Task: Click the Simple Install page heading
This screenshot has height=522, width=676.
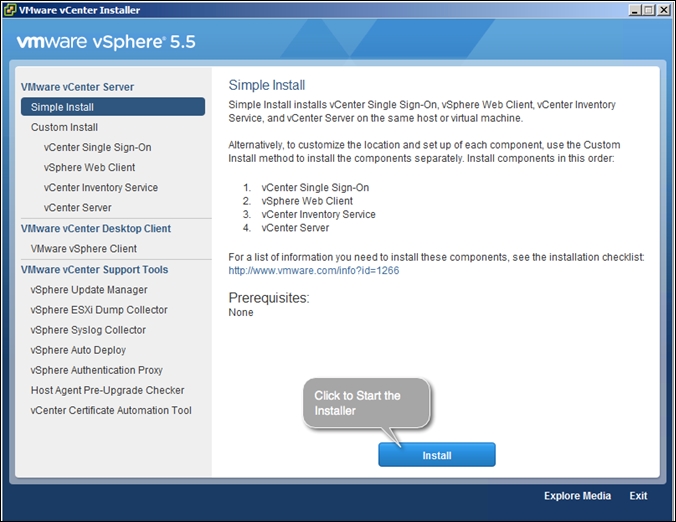Action: 267,85
